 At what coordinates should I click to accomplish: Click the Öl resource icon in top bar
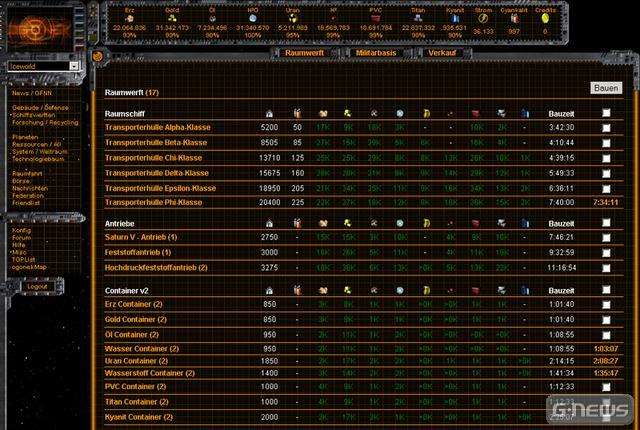click(212, 18)
